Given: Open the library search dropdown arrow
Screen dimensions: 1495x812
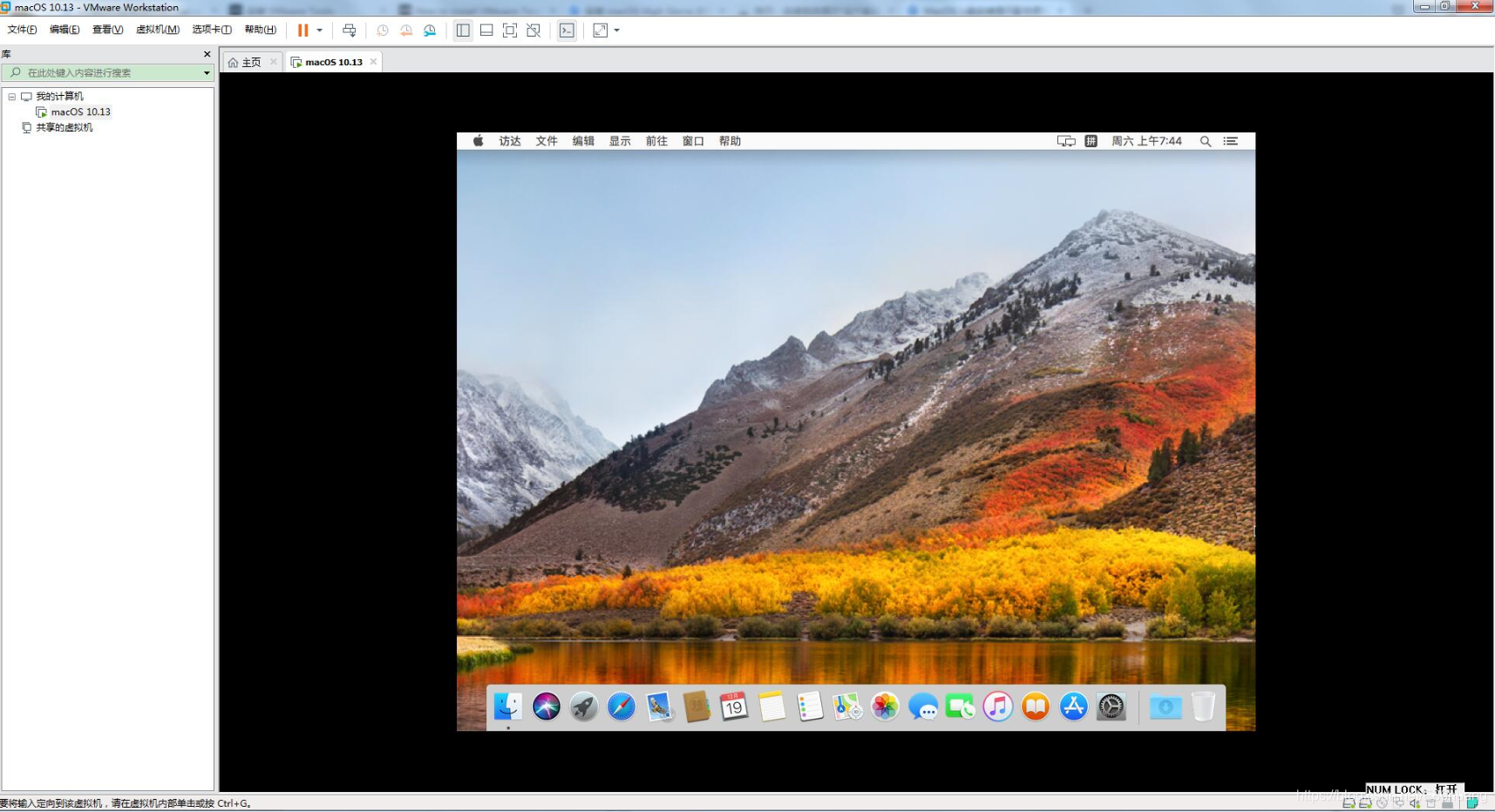Looking at the screenshot, I should click(x=207, y=73).
